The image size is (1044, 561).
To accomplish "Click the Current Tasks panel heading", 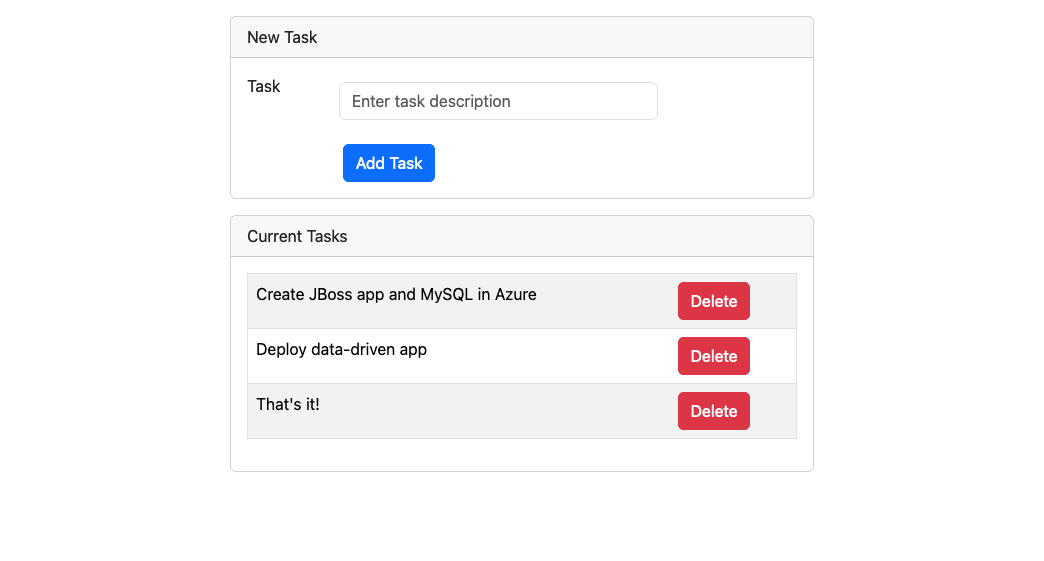I will pyautogui.click(x=297, y=237).
